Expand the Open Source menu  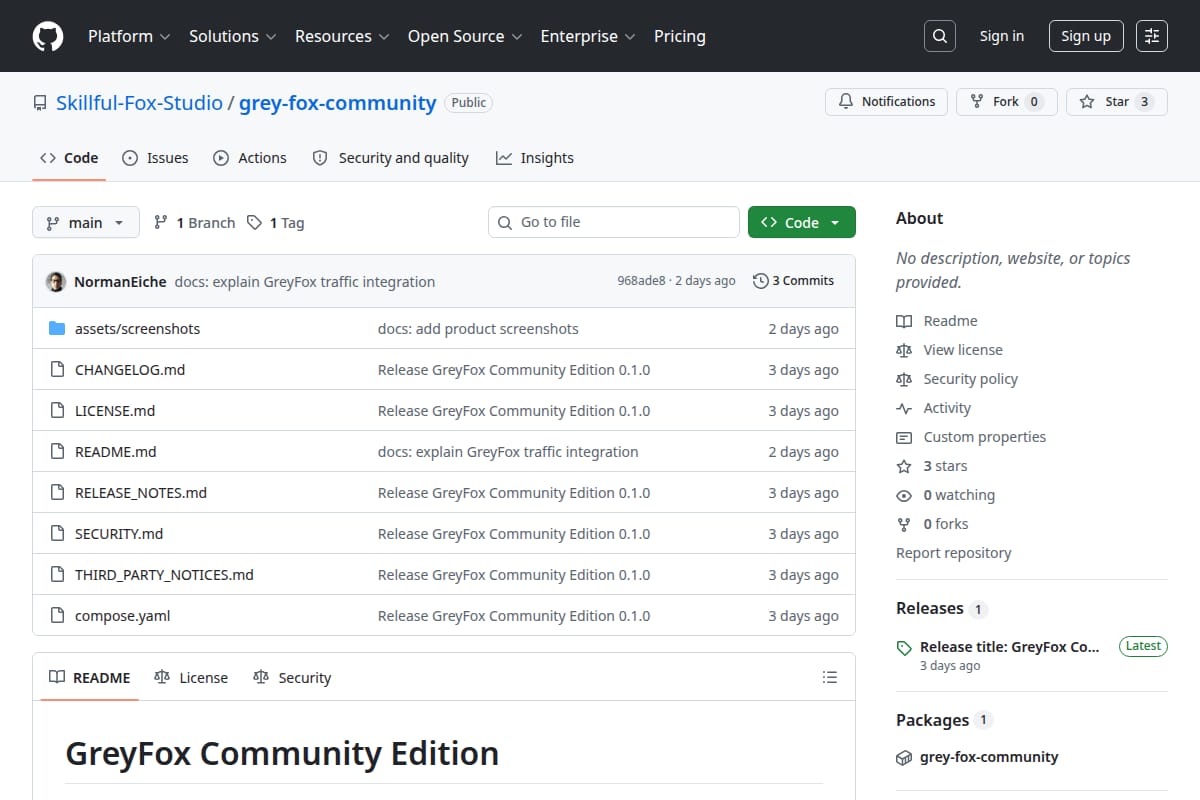pos(465,36)
